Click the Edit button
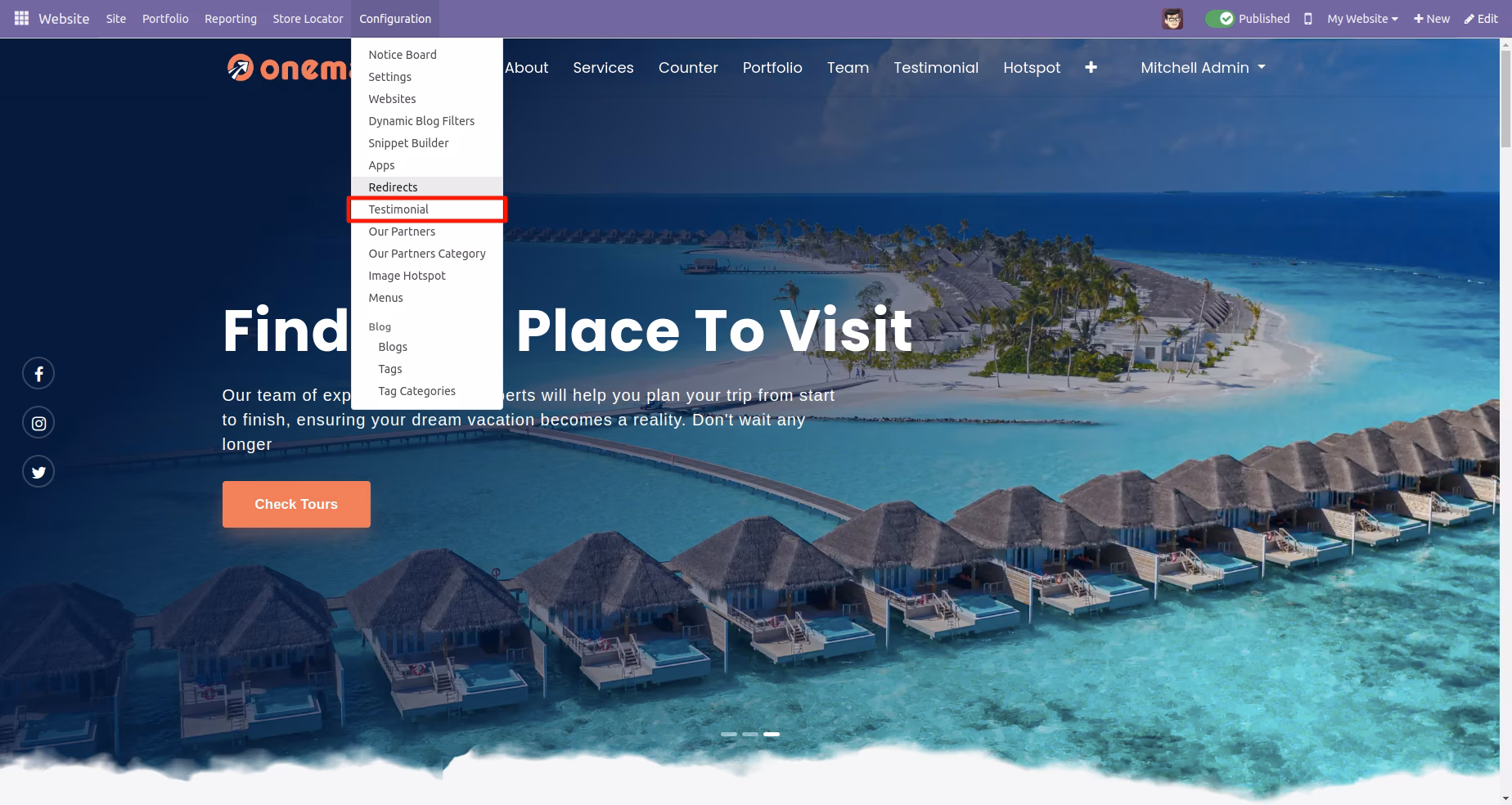This screenshot has height=805, width=1512. [1481, 19]
